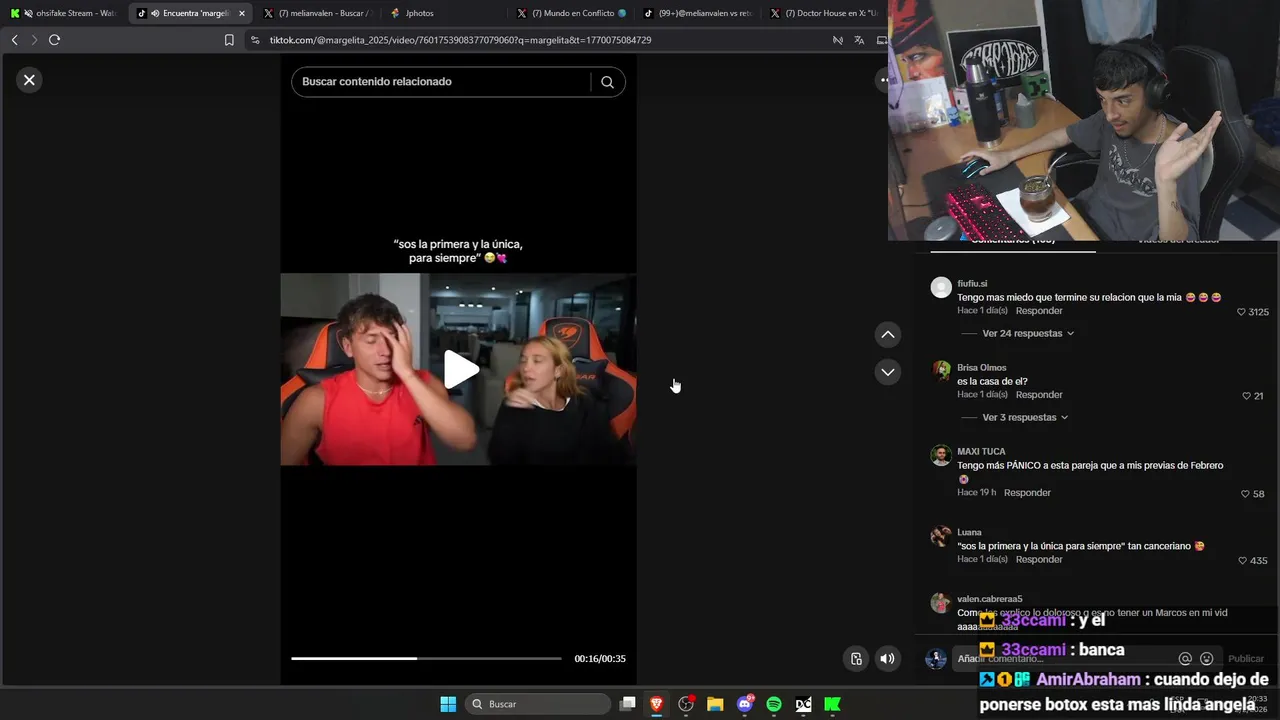Open the Windows Start menu
The height and width of the screenshot is (720, 1280).
(448, 704)
